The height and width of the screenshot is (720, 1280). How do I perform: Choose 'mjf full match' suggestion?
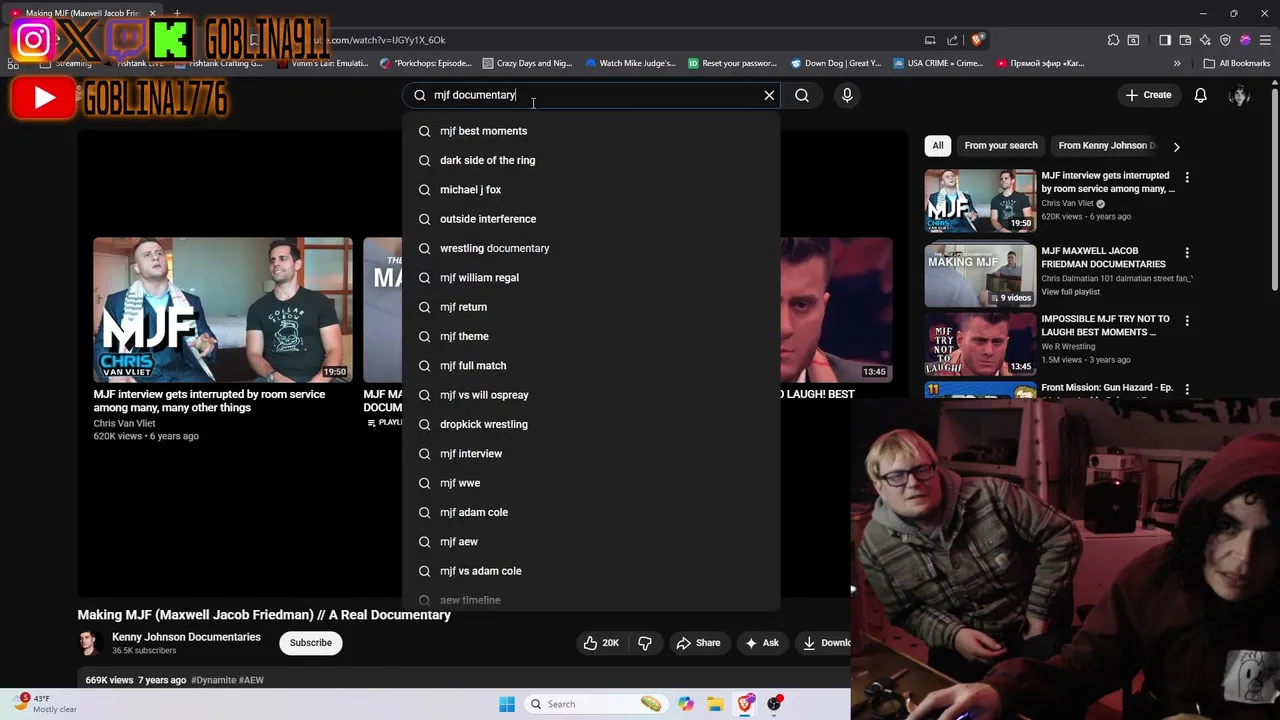(591, 366)
